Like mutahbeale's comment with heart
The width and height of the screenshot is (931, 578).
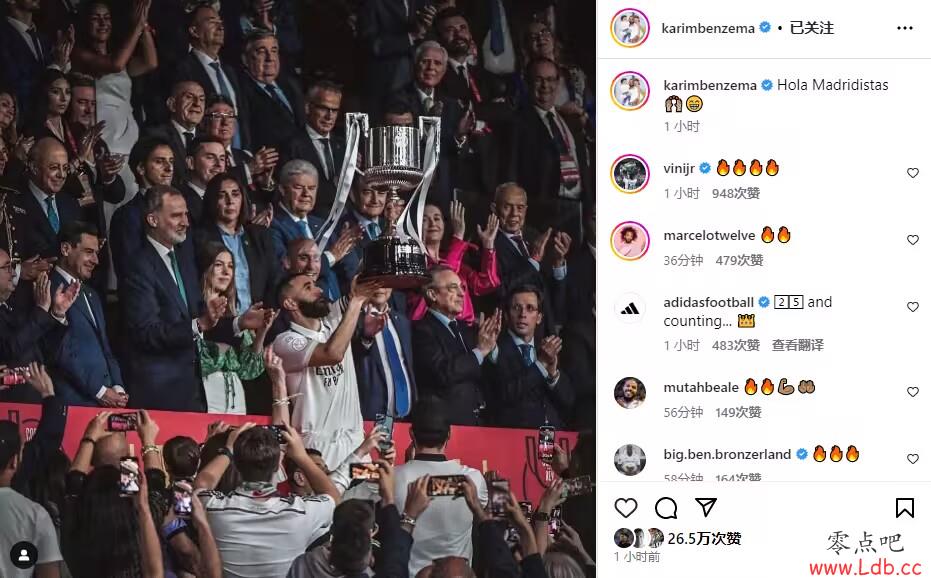click(x=913, y=392)
